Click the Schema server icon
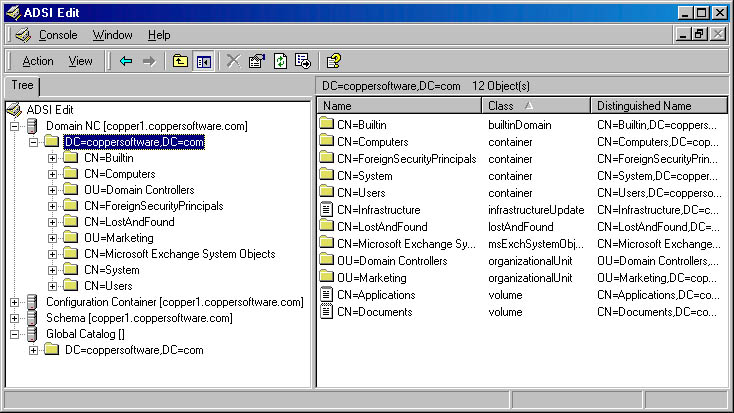The width and height of the screenshot is (734, 413). pos(32,318)
